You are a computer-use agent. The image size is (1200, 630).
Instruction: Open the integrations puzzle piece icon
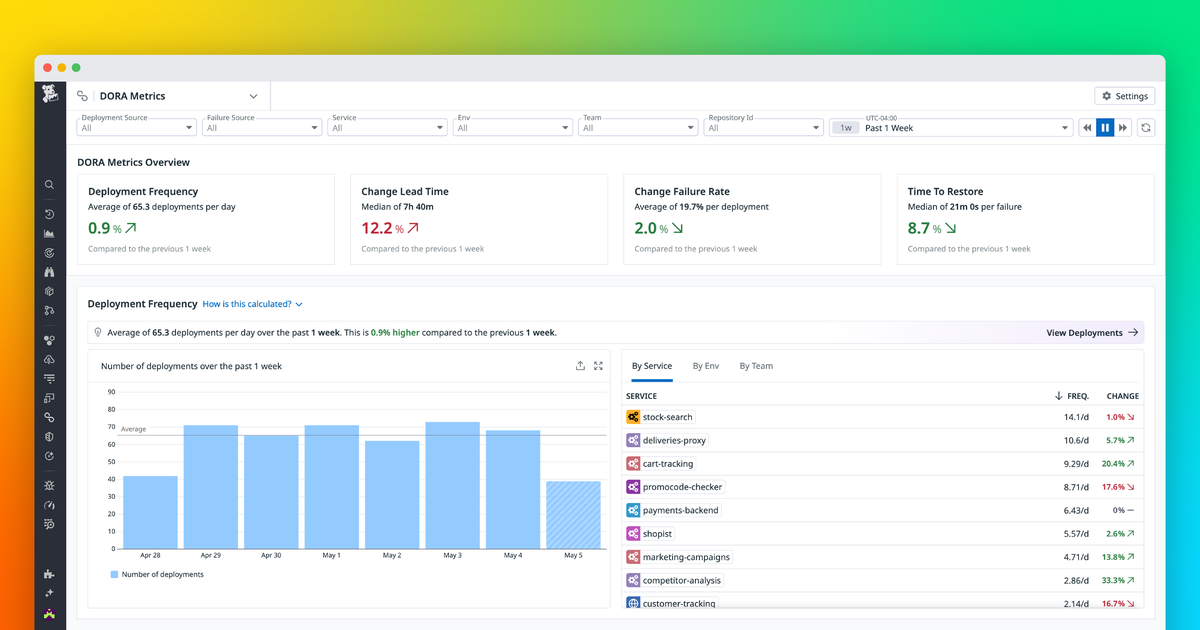coord(49,574)
